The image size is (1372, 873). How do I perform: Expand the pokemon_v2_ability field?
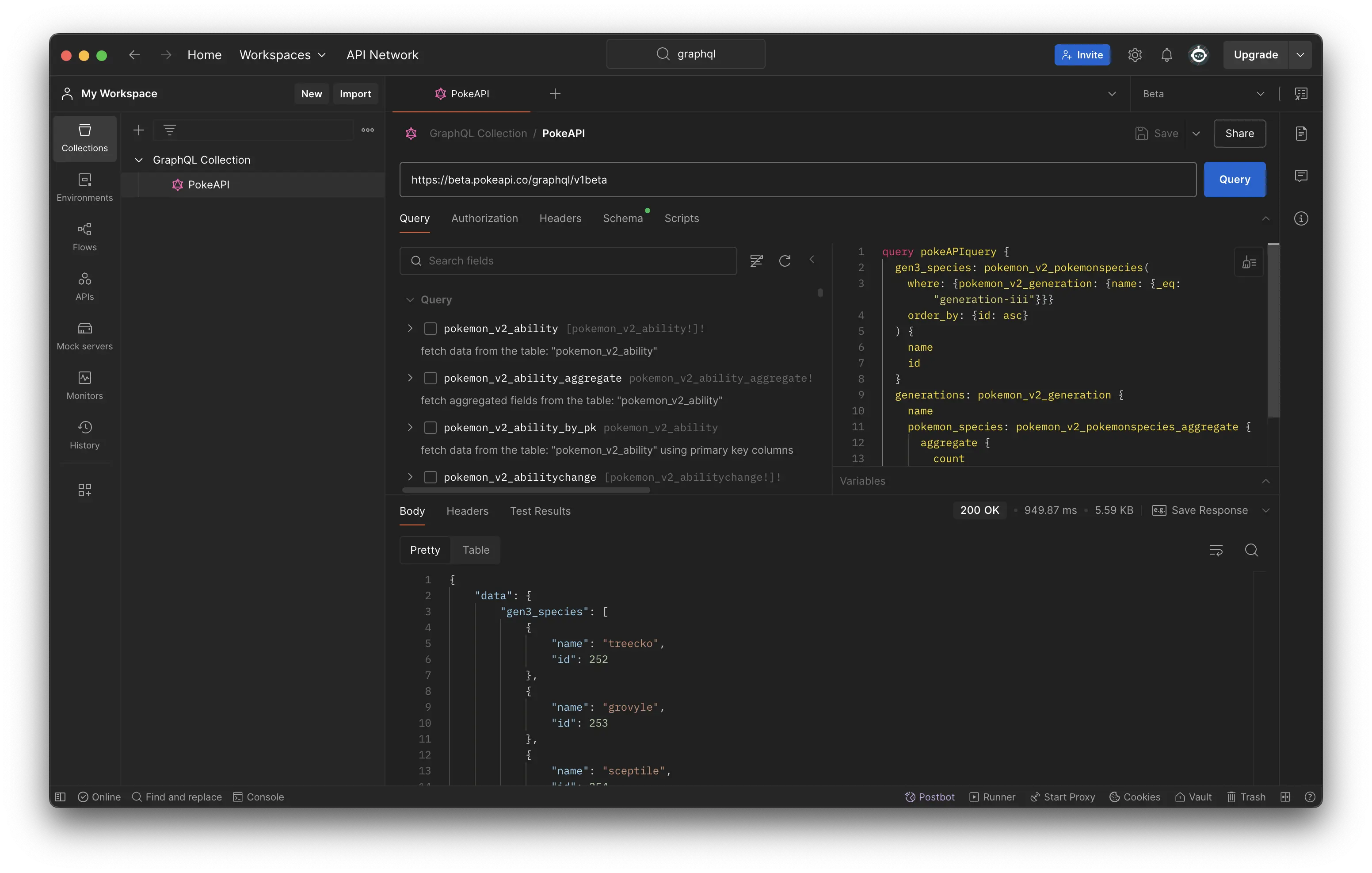tap(410, 329)
